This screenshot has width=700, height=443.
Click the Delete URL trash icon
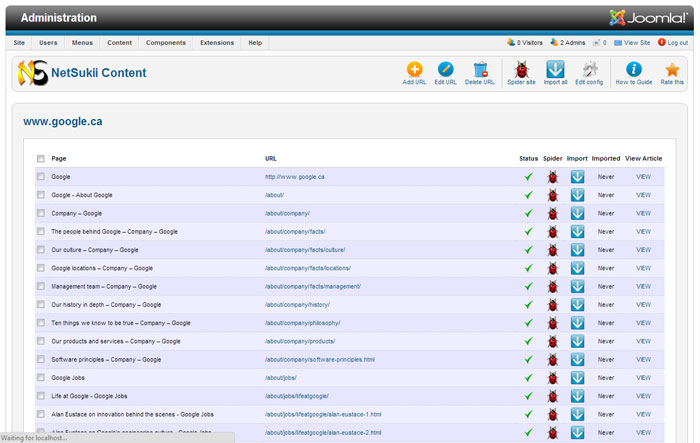click(480, 70)
